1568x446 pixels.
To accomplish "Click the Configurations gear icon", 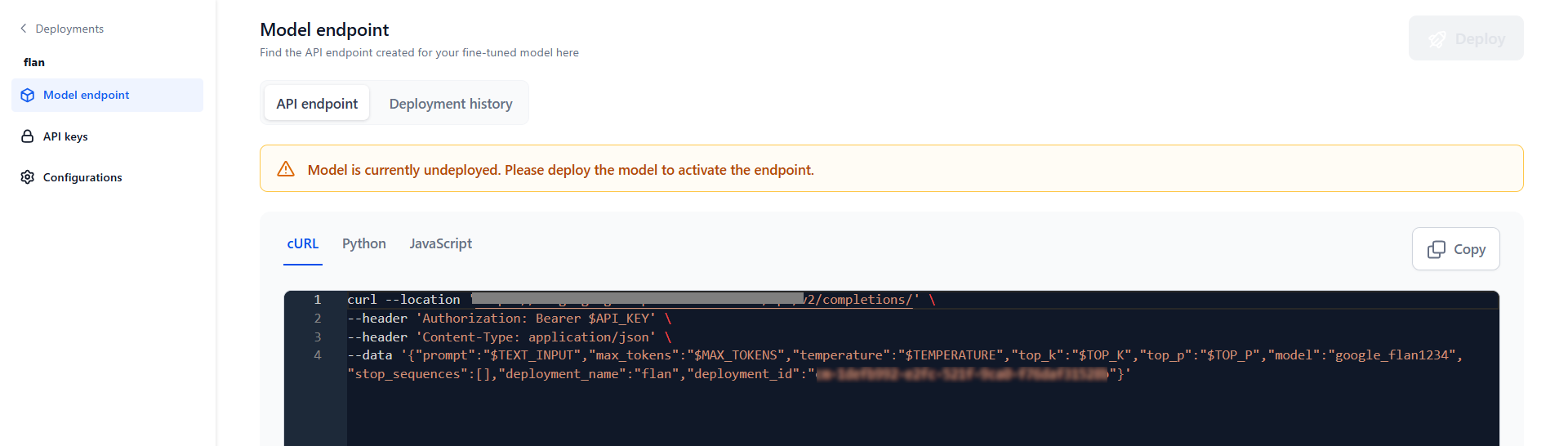I will pyautogui.click(x=28, y=177).
